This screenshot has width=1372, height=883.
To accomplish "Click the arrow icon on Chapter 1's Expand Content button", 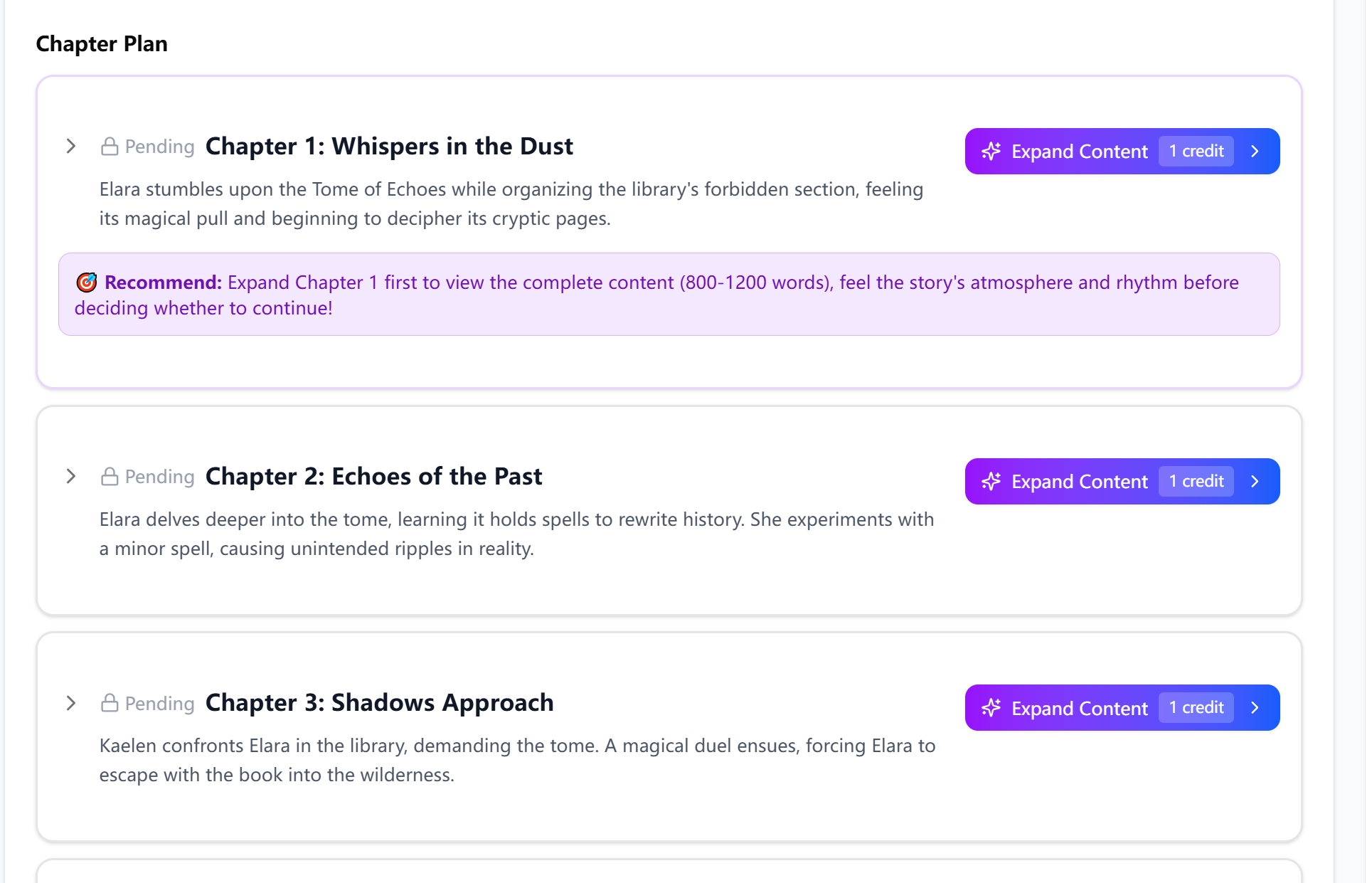I will 1255,151.
